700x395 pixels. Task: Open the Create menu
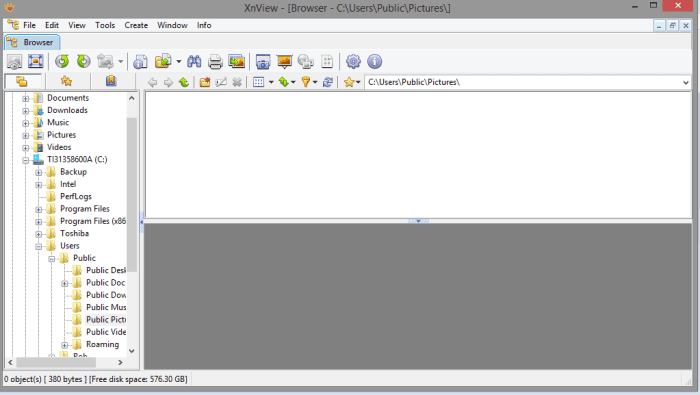[136, 25]
